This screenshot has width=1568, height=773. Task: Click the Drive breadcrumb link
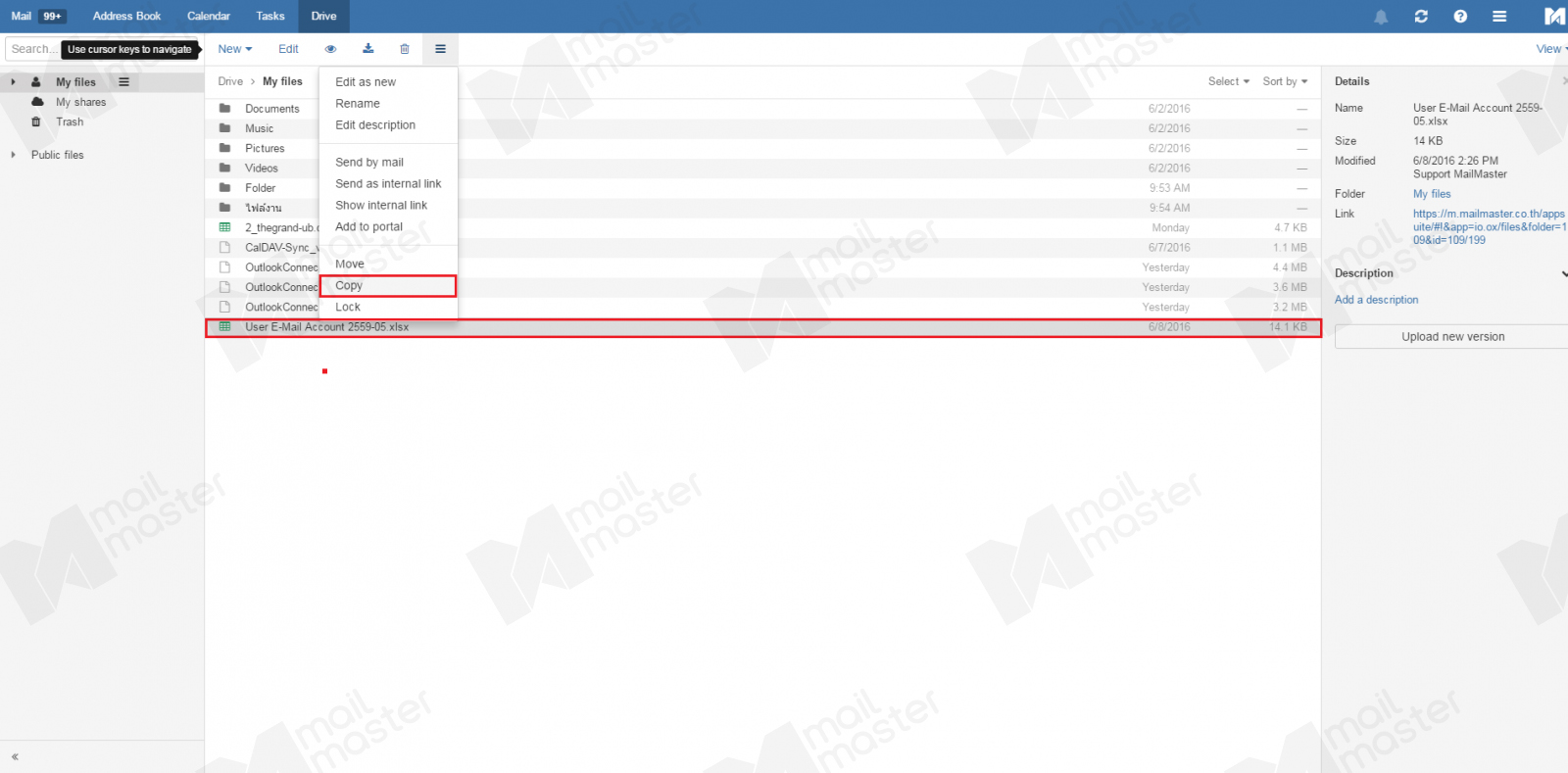(x=230, y=81)
